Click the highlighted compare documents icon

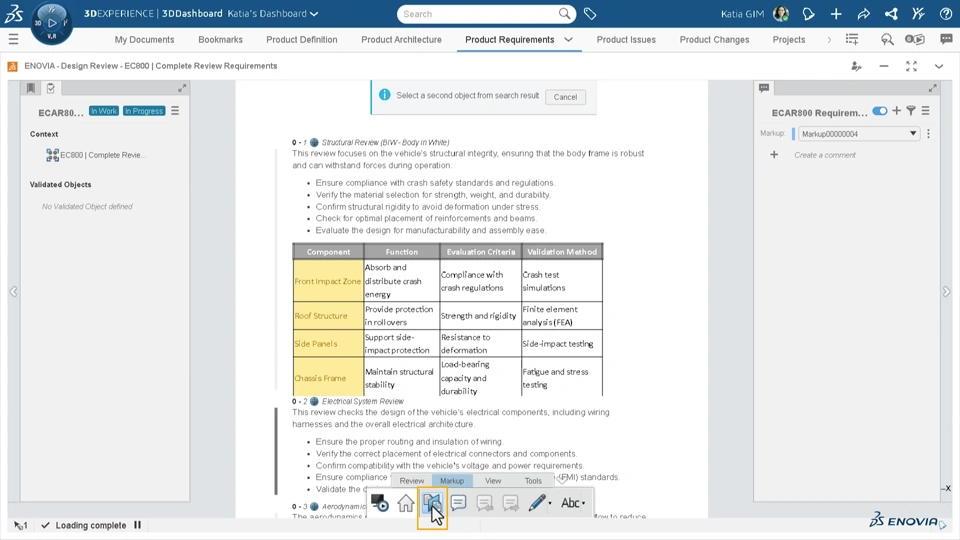click(432, 504)
